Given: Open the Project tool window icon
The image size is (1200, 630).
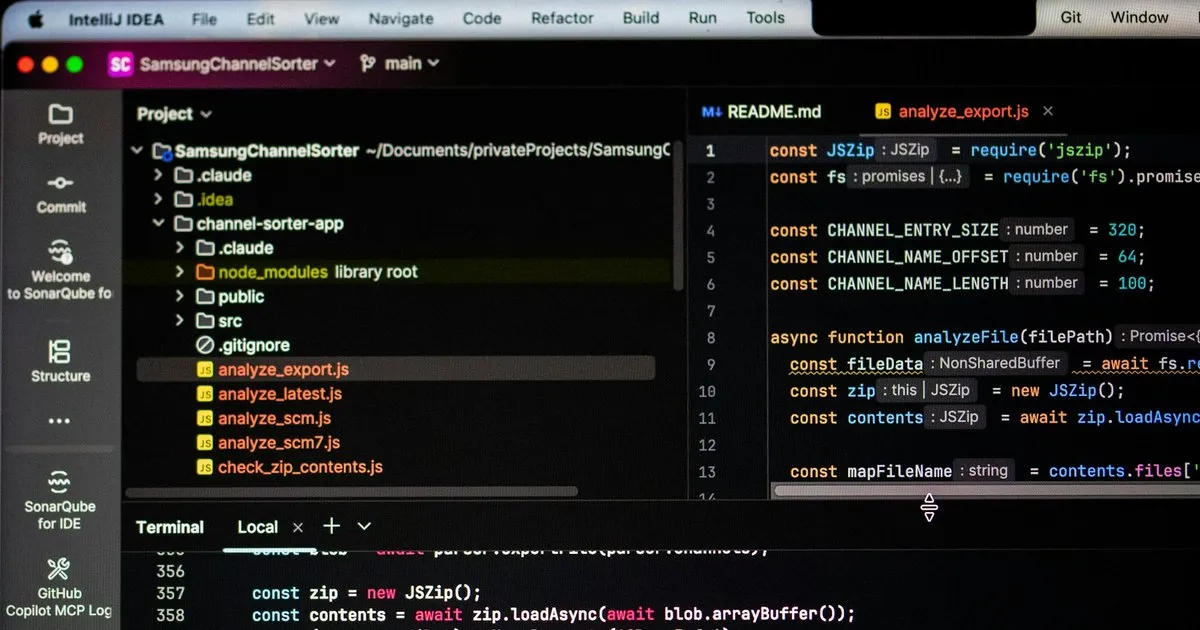Looking at the screenshot, I should pyautogui.click(x=60, y=114).
